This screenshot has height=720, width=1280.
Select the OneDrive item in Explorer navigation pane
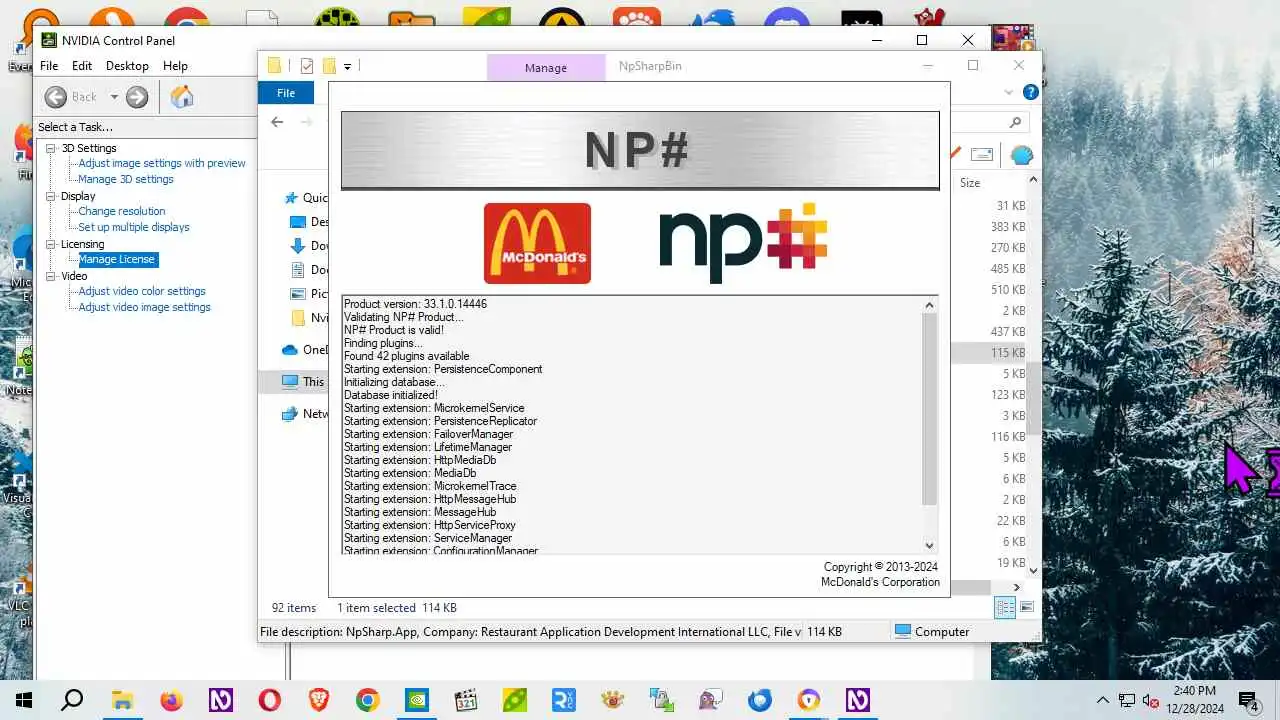(305, 350)
